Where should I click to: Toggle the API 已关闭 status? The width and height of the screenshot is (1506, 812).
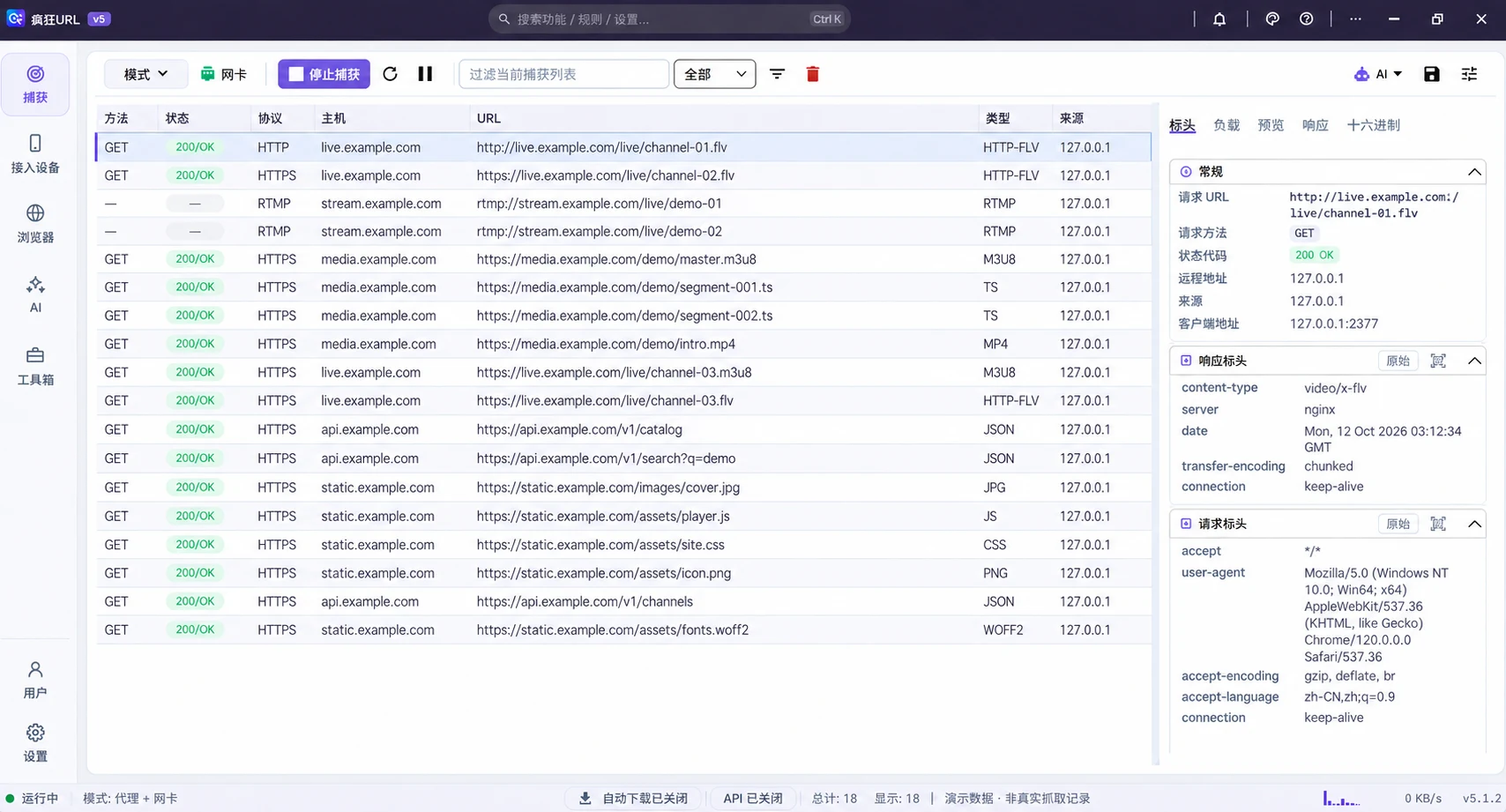click(x=752, y=798)
